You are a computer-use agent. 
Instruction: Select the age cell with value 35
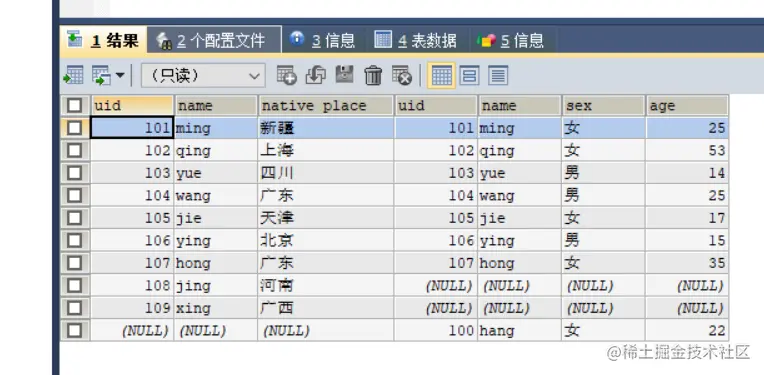(687, 263)
